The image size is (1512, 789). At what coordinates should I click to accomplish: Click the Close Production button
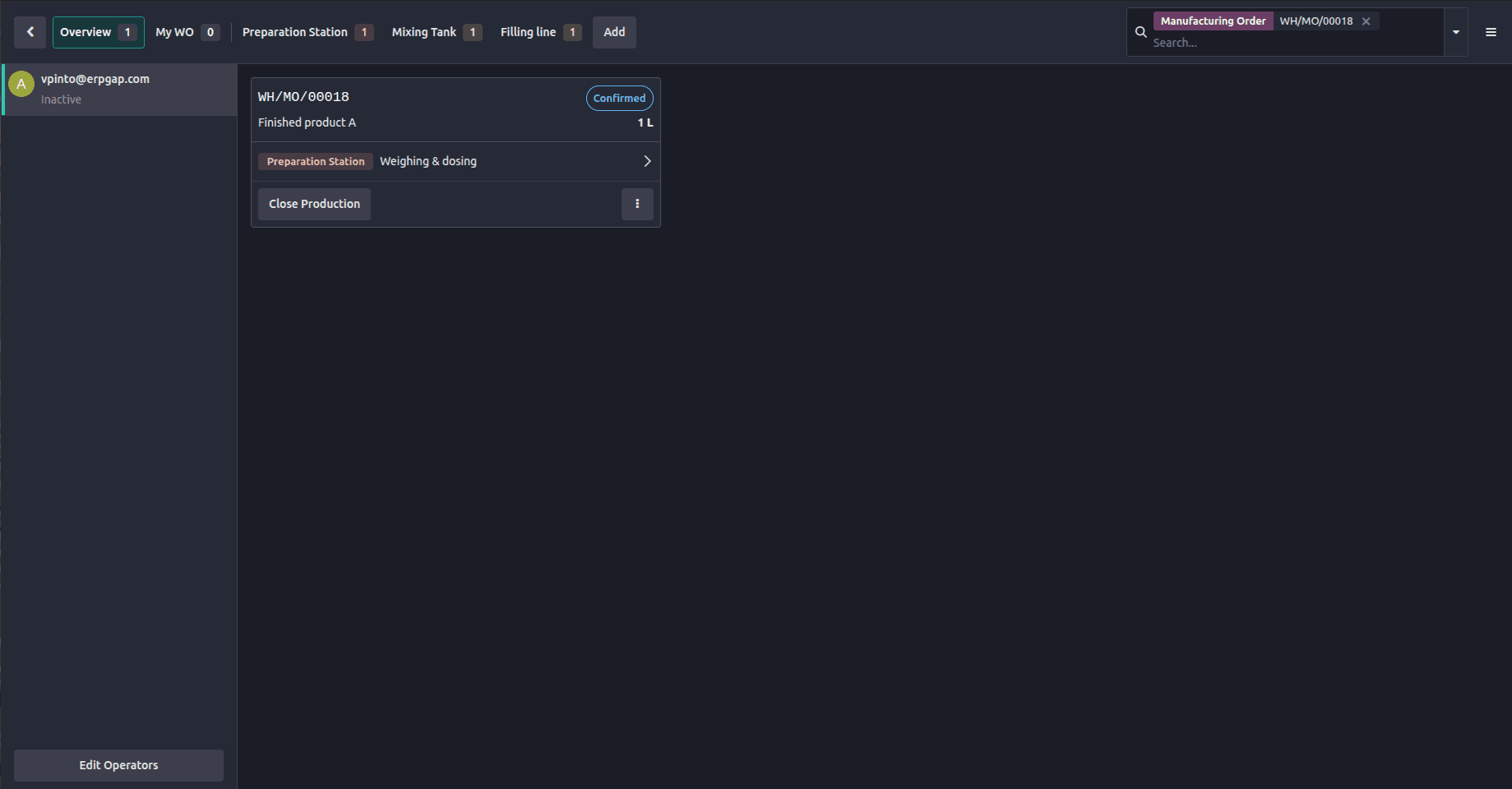pyautogui.click(x=314, y=204)
